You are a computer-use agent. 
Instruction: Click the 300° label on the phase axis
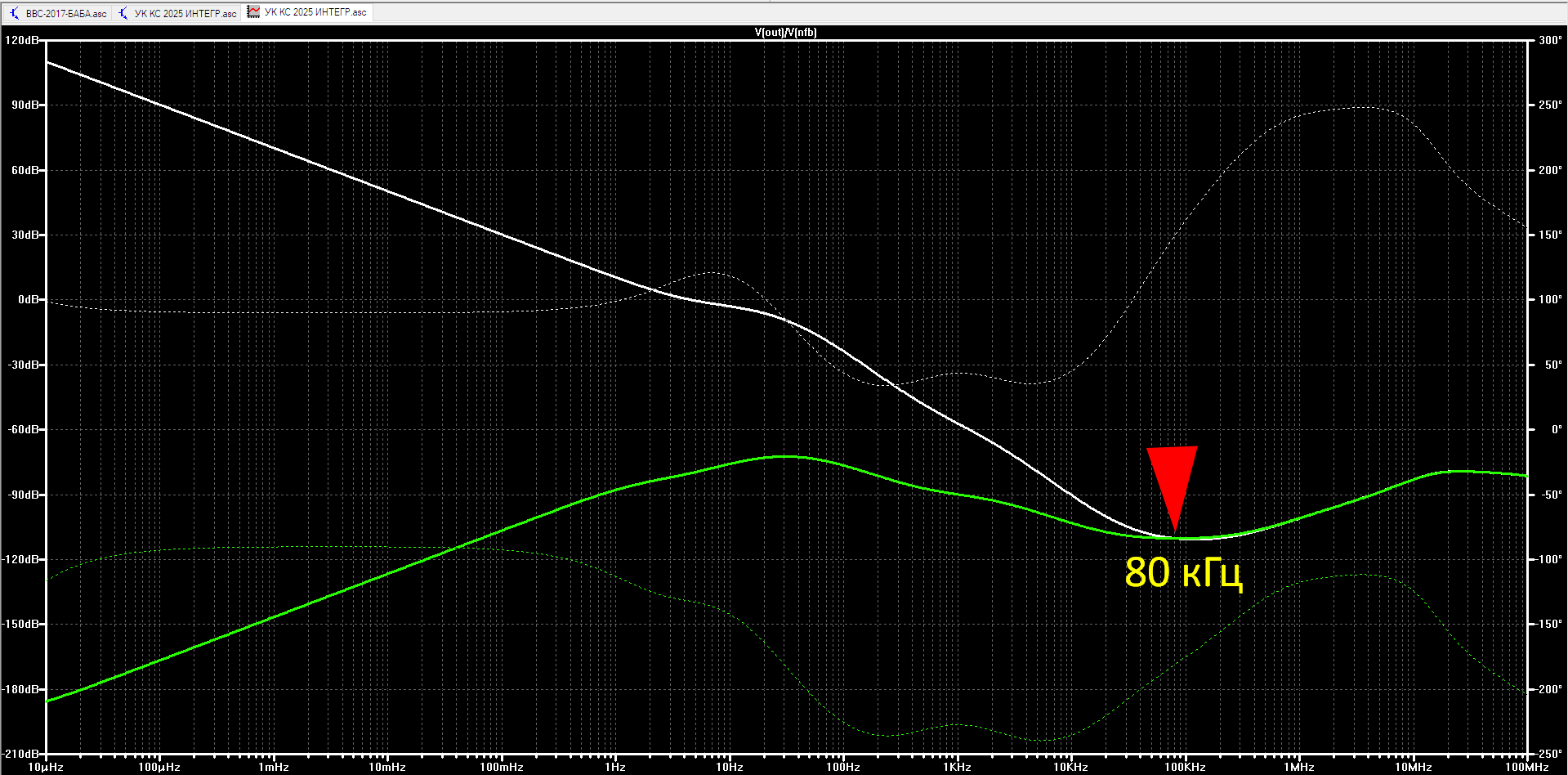click(x=1550, y=40)
